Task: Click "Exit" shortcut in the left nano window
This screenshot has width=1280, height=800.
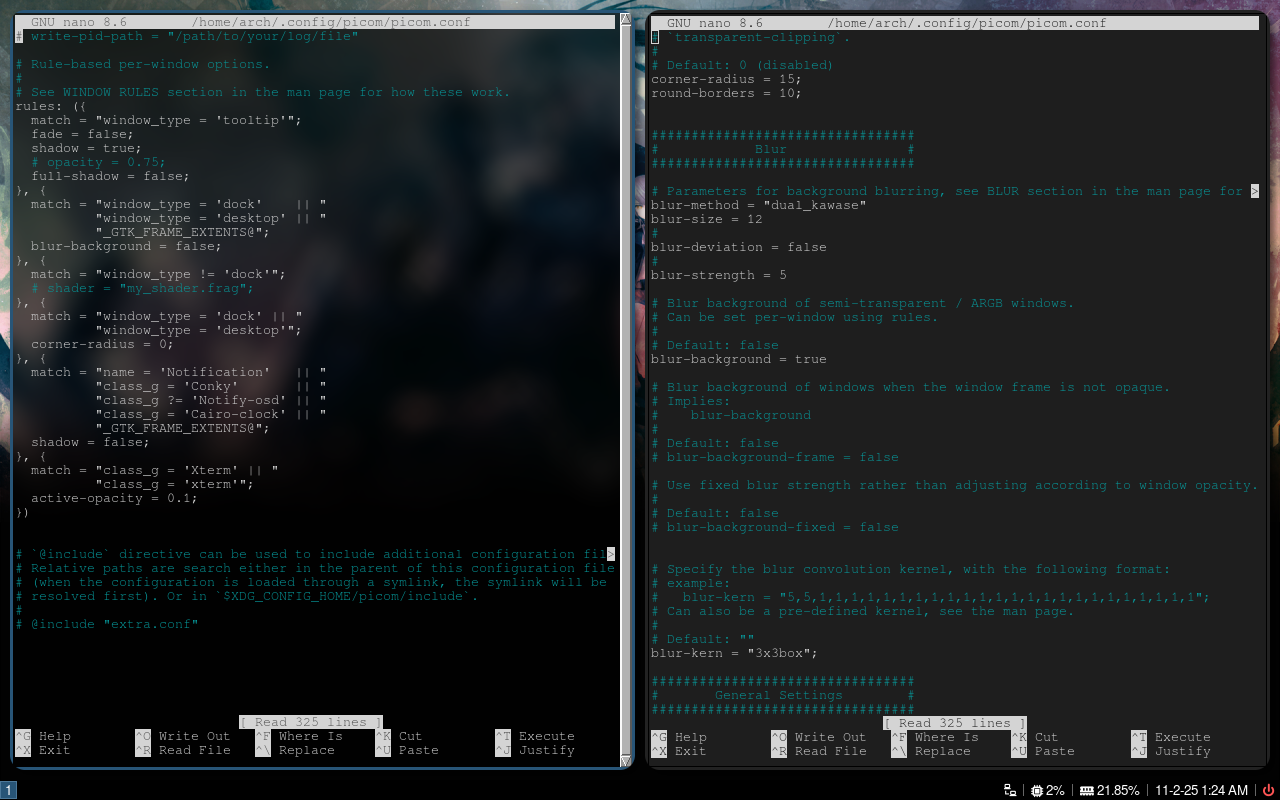Action: click(55, 750)
